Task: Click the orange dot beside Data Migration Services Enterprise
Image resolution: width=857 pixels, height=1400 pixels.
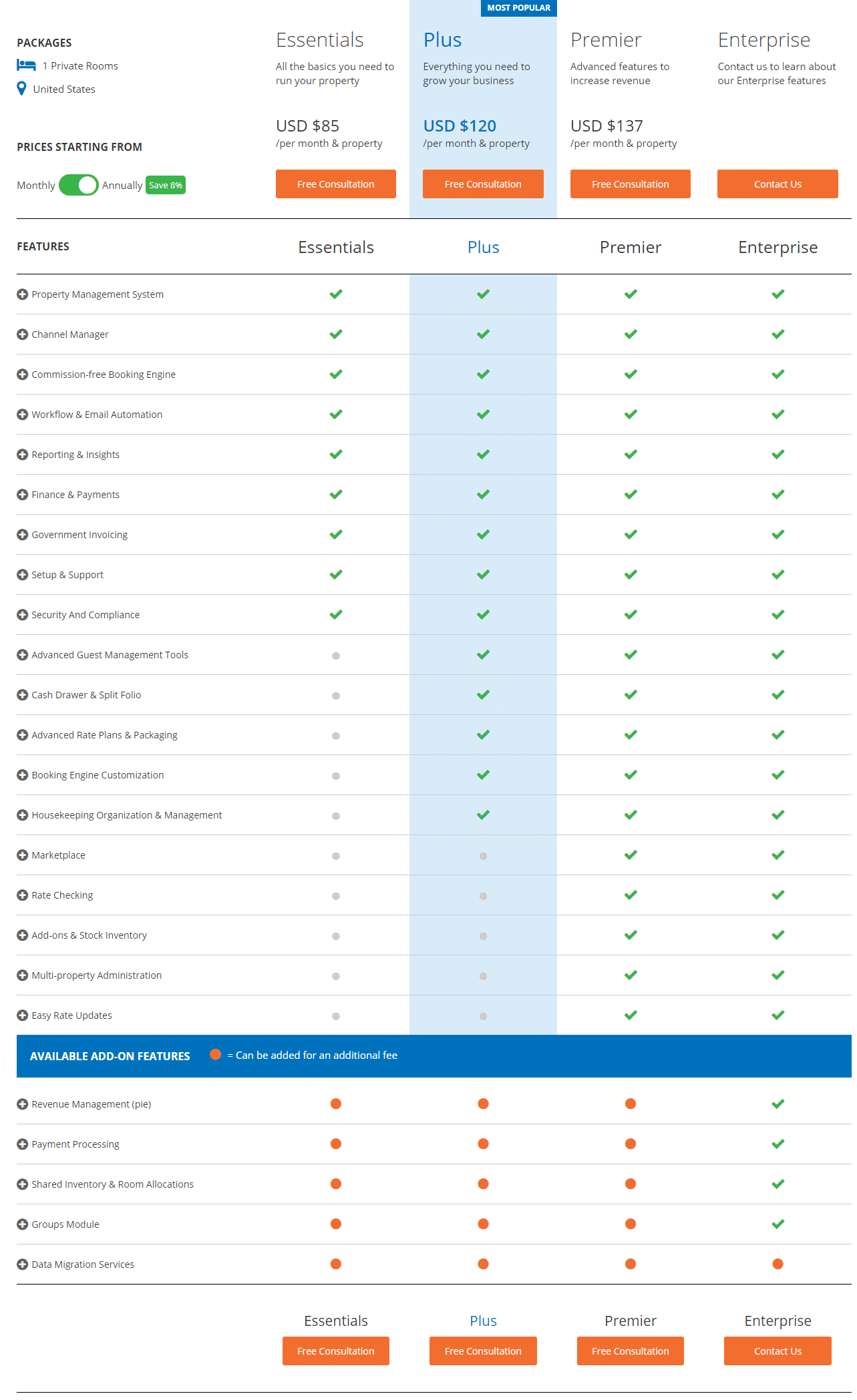Action: click(777, 1264)
